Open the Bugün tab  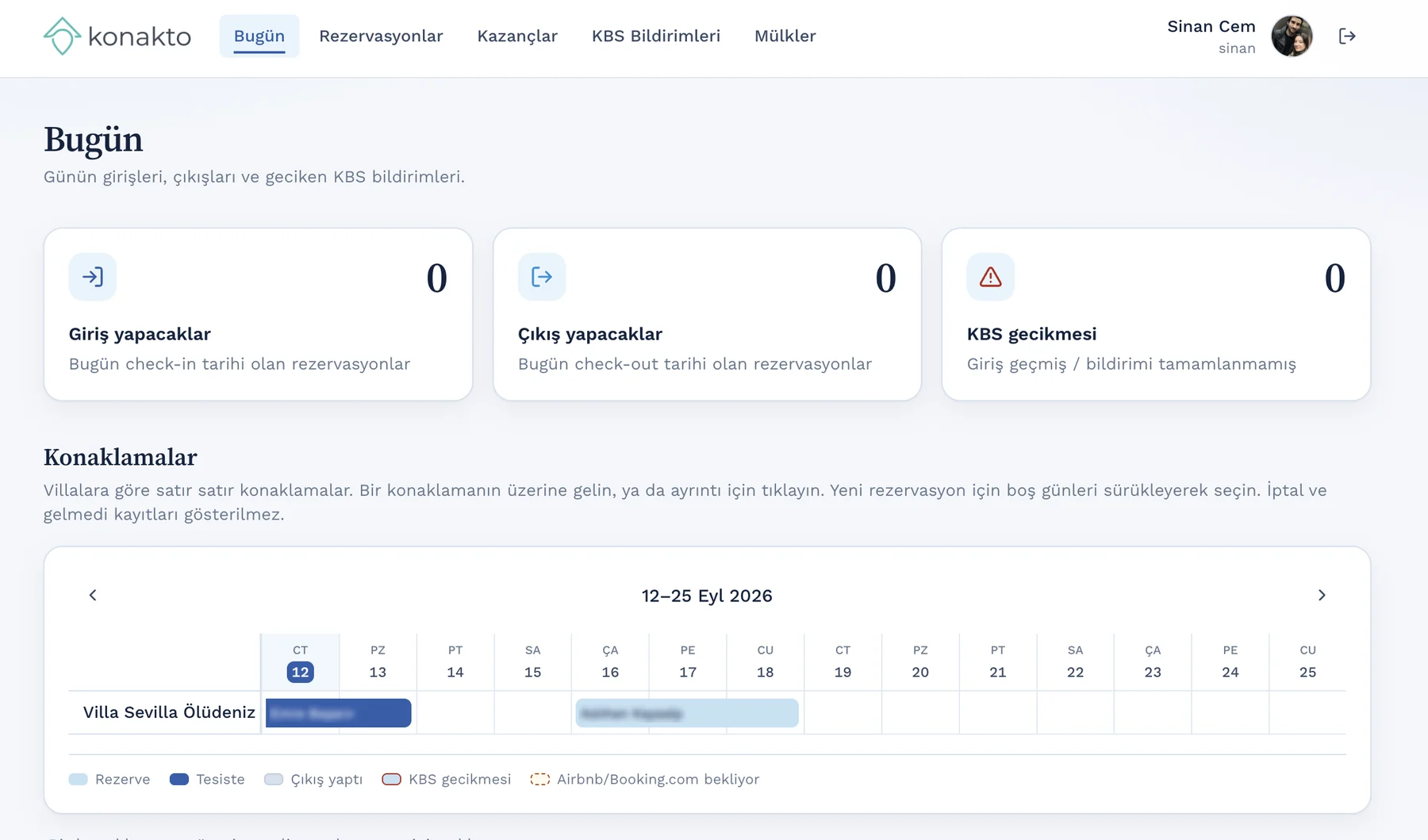(x=259, y=36)
